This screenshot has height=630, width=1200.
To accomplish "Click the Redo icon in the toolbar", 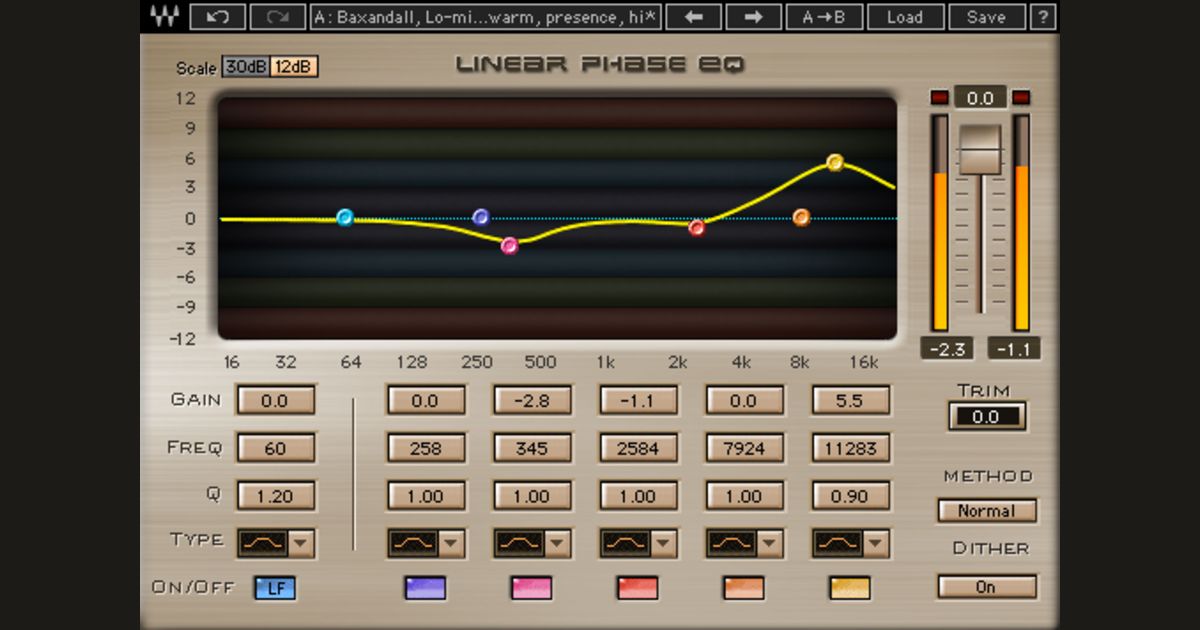I will tap(276, 16).
